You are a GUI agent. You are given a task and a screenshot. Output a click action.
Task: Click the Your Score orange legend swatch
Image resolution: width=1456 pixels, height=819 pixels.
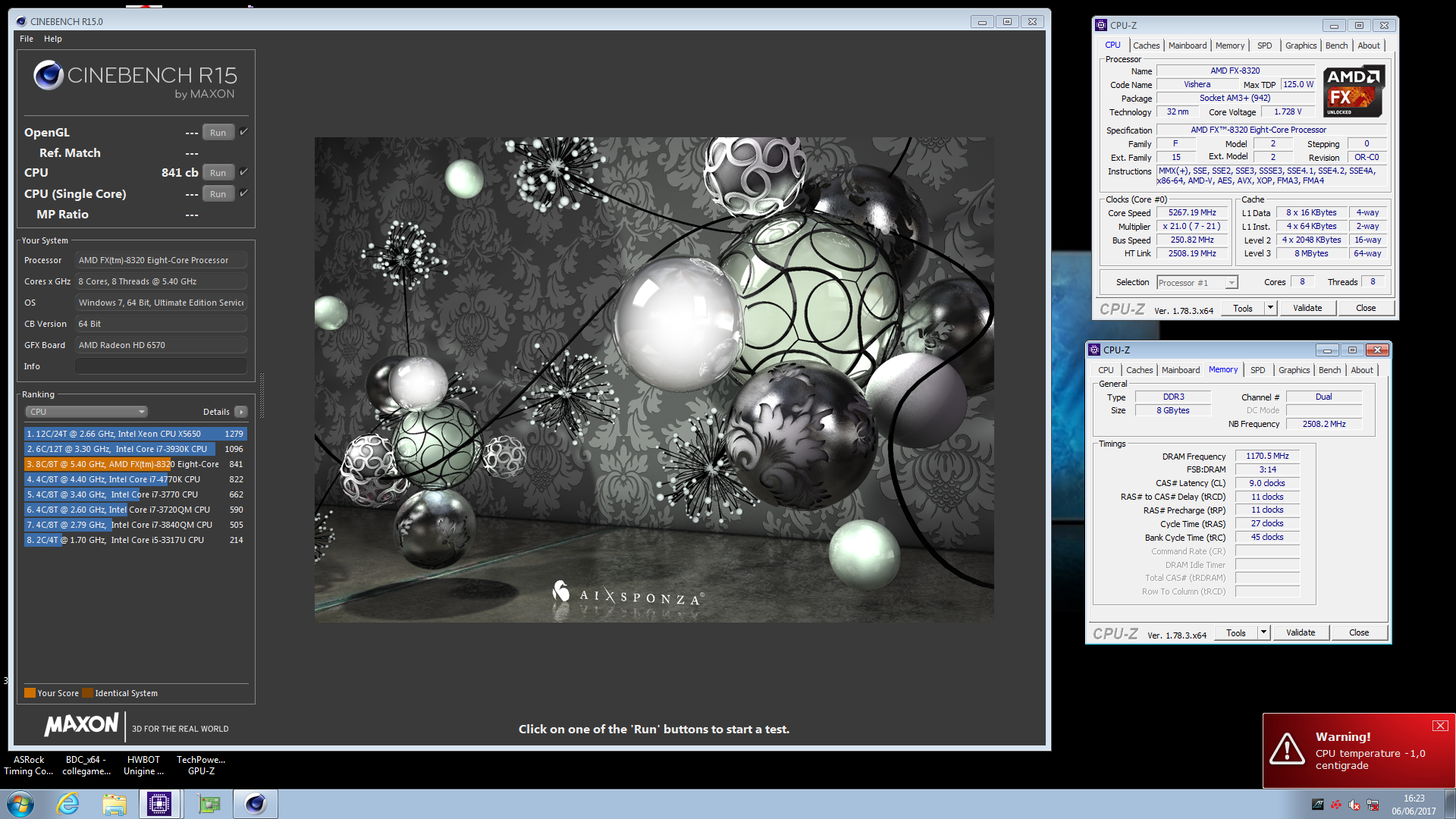(30, 692)
